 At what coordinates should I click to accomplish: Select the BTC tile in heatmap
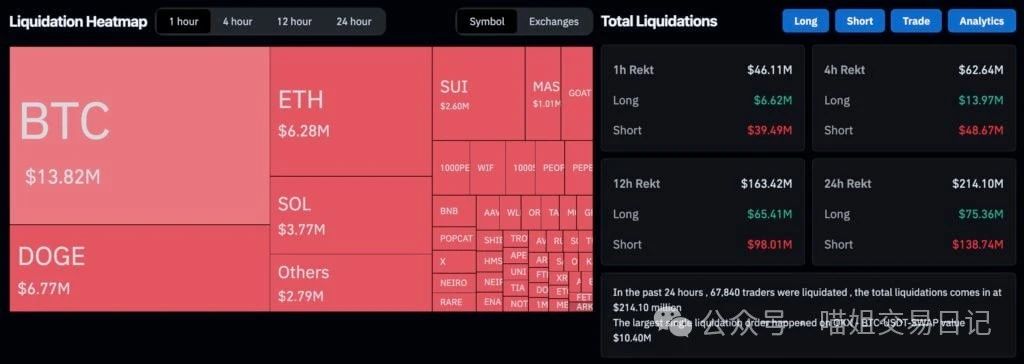coord(139,135)
